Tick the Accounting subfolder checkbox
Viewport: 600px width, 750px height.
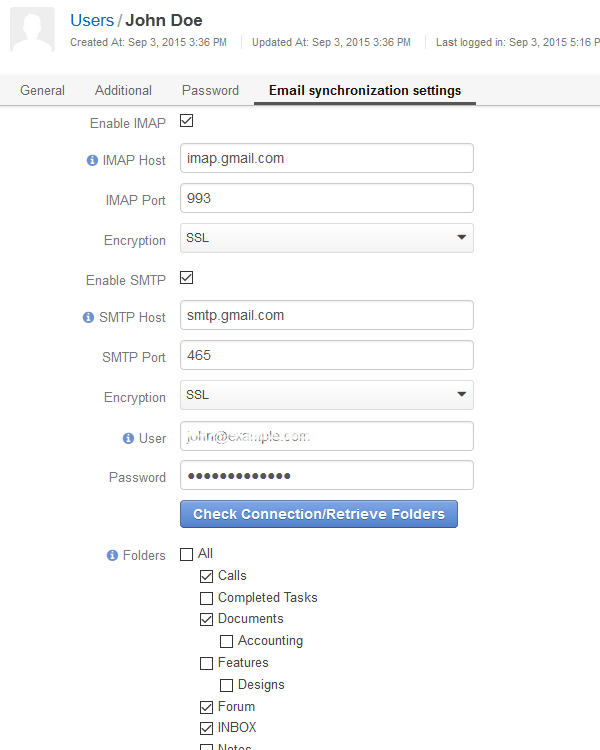[x=226, y=641]
